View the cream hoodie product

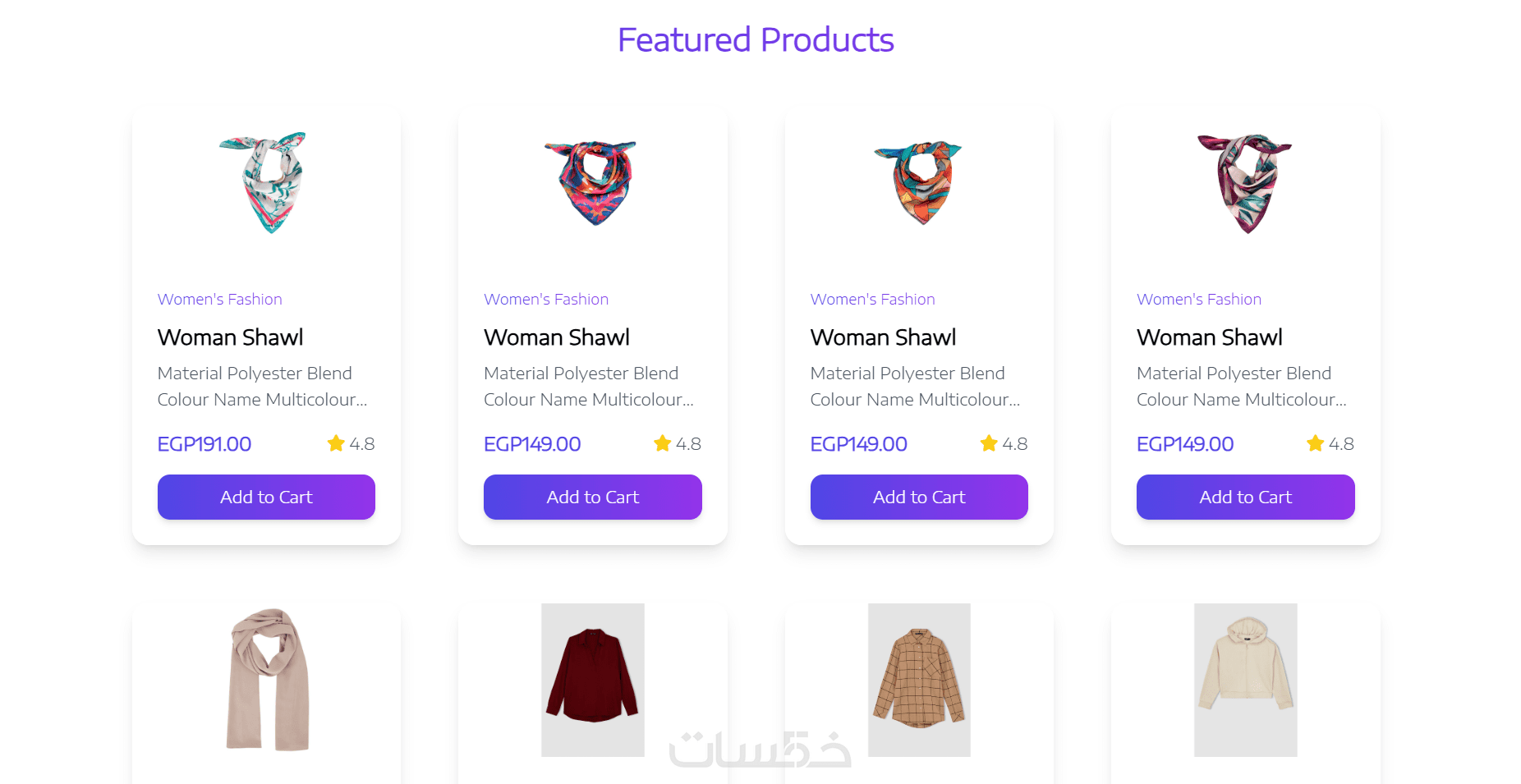pyautogui.click(x=1246, y=680)
